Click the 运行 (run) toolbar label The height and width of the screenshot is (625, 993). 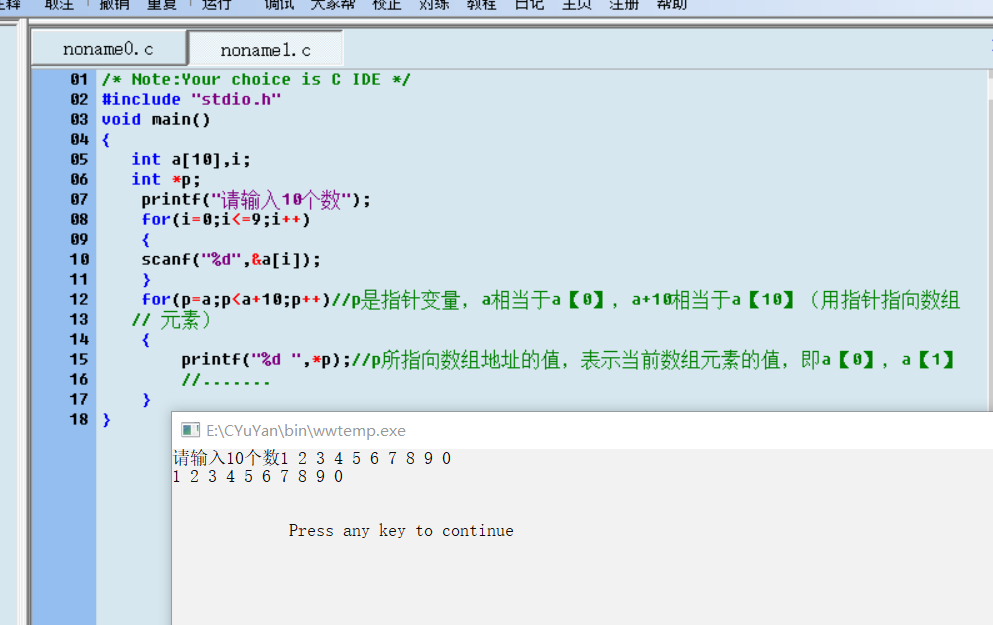click(x=216, y=4)
